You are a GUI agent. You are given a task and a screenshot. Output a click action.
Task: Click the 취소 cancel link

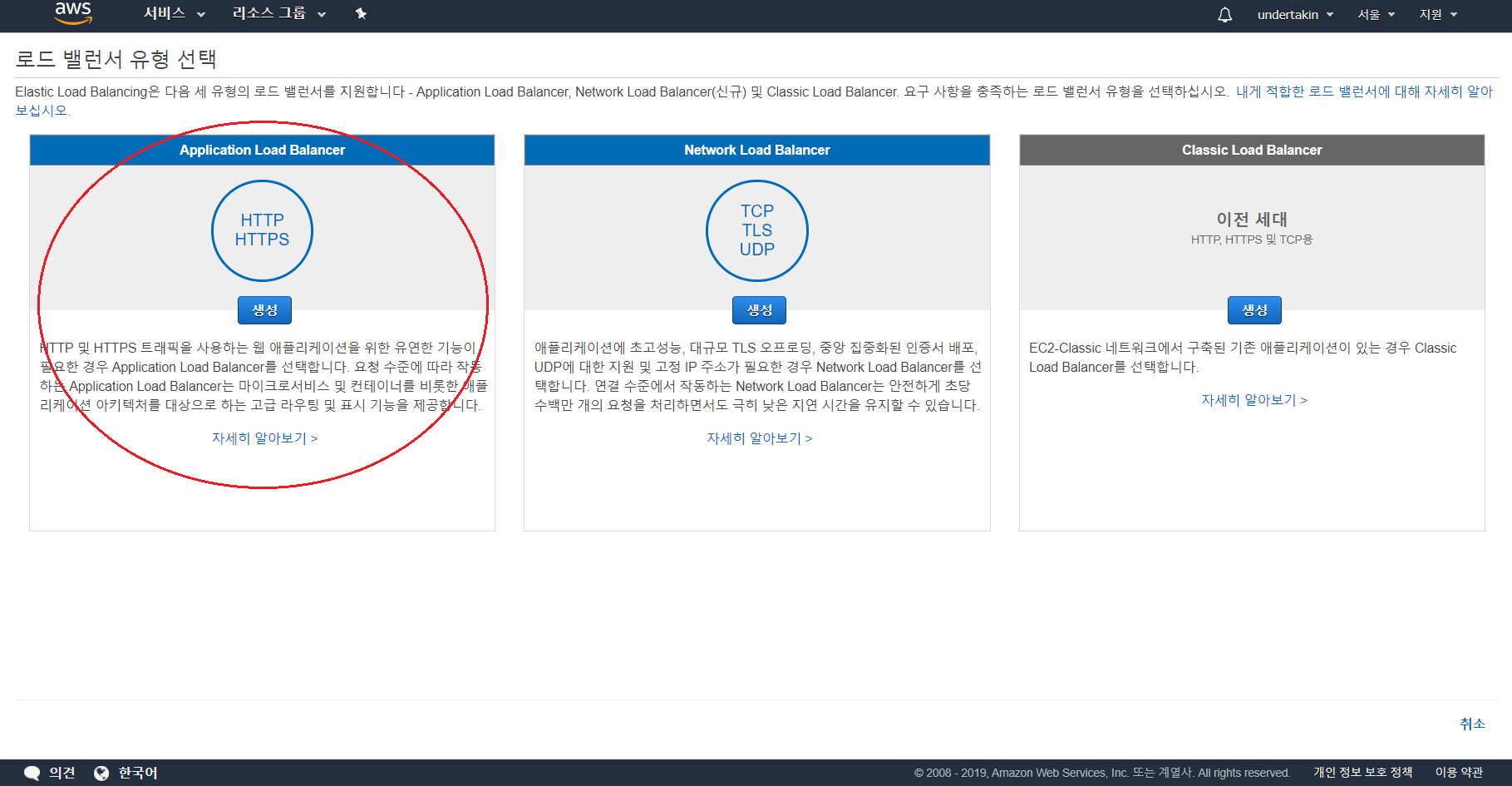(1472, 724)
